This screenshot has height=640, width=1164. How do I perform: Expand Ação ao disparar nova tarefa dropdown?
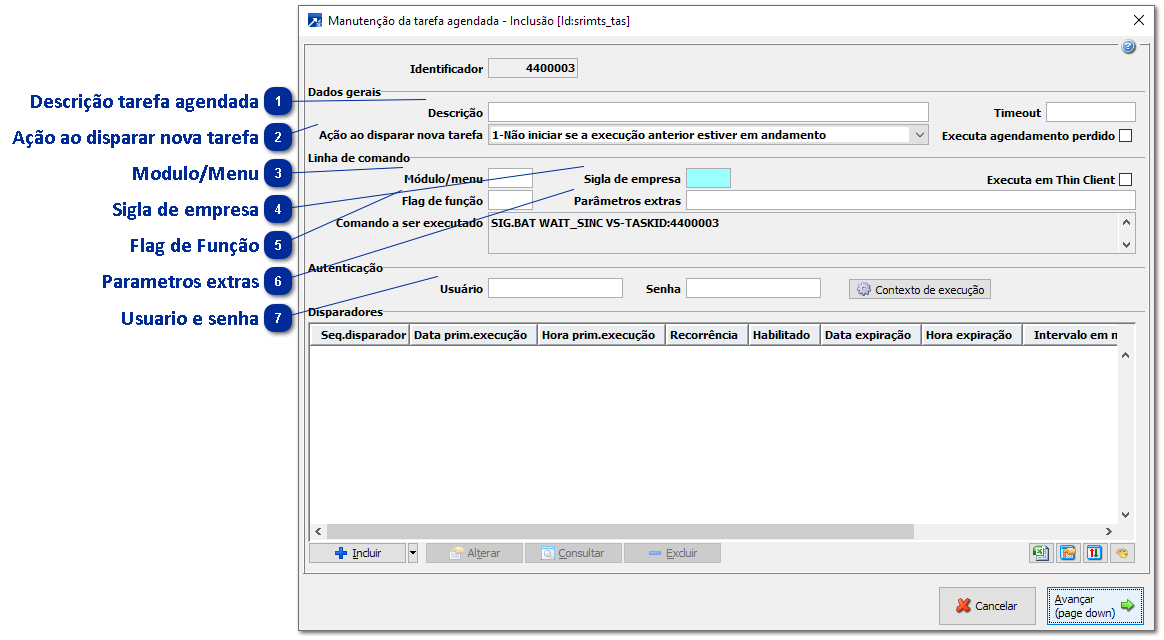point(919,134)
